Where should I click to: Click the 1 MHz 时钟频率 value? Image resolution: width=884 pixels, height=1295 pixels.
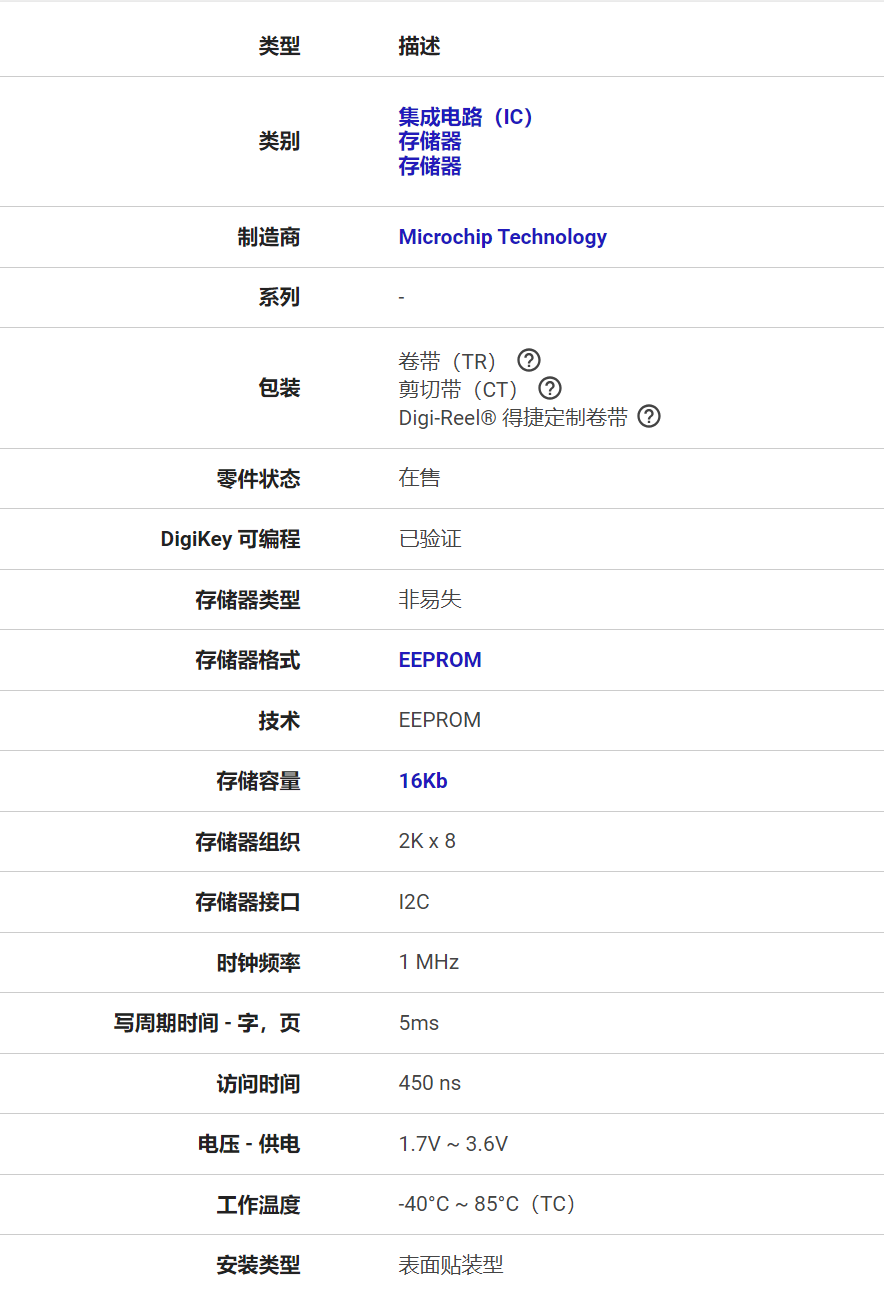(x=429, y=962)
